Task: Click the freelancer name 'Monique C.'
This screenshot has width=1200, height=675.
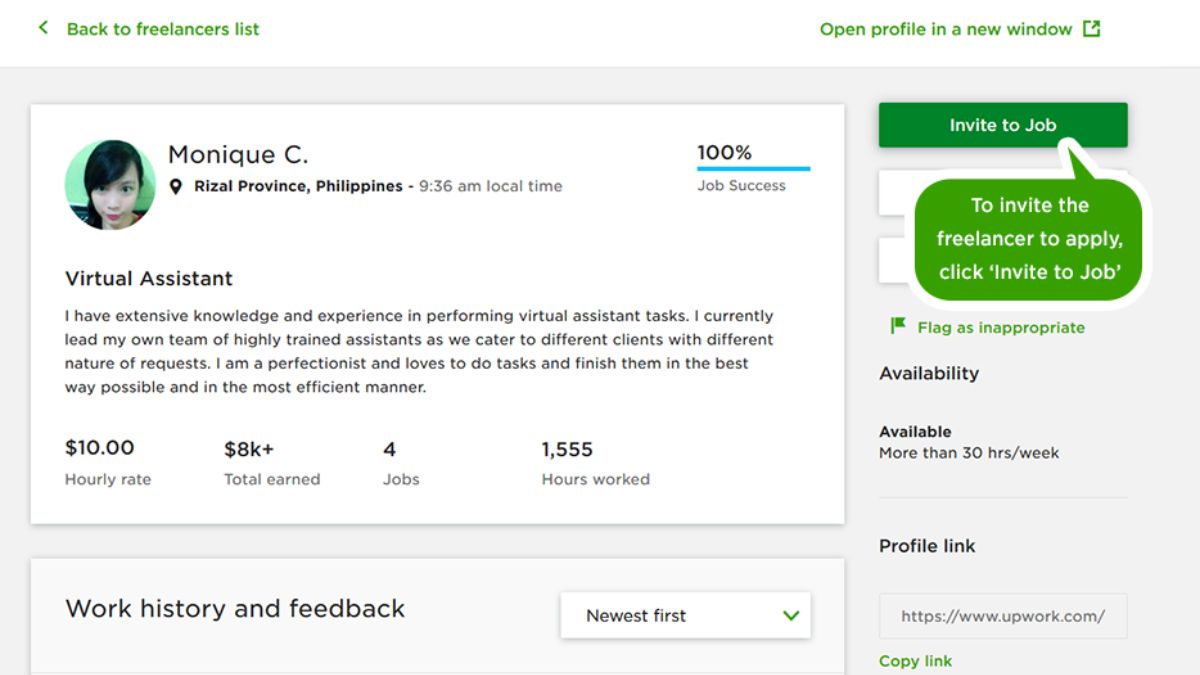Action: (x=239, y=154)
